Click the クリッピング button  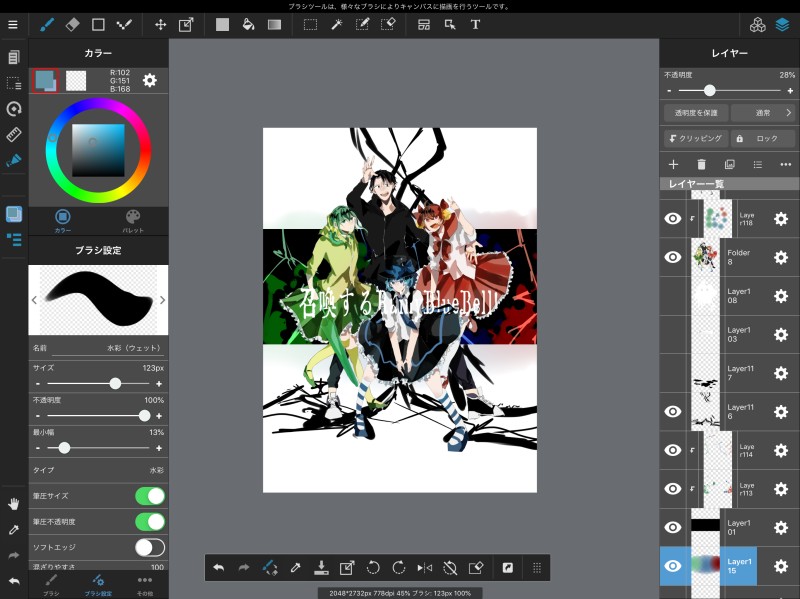tap(696, 138)
